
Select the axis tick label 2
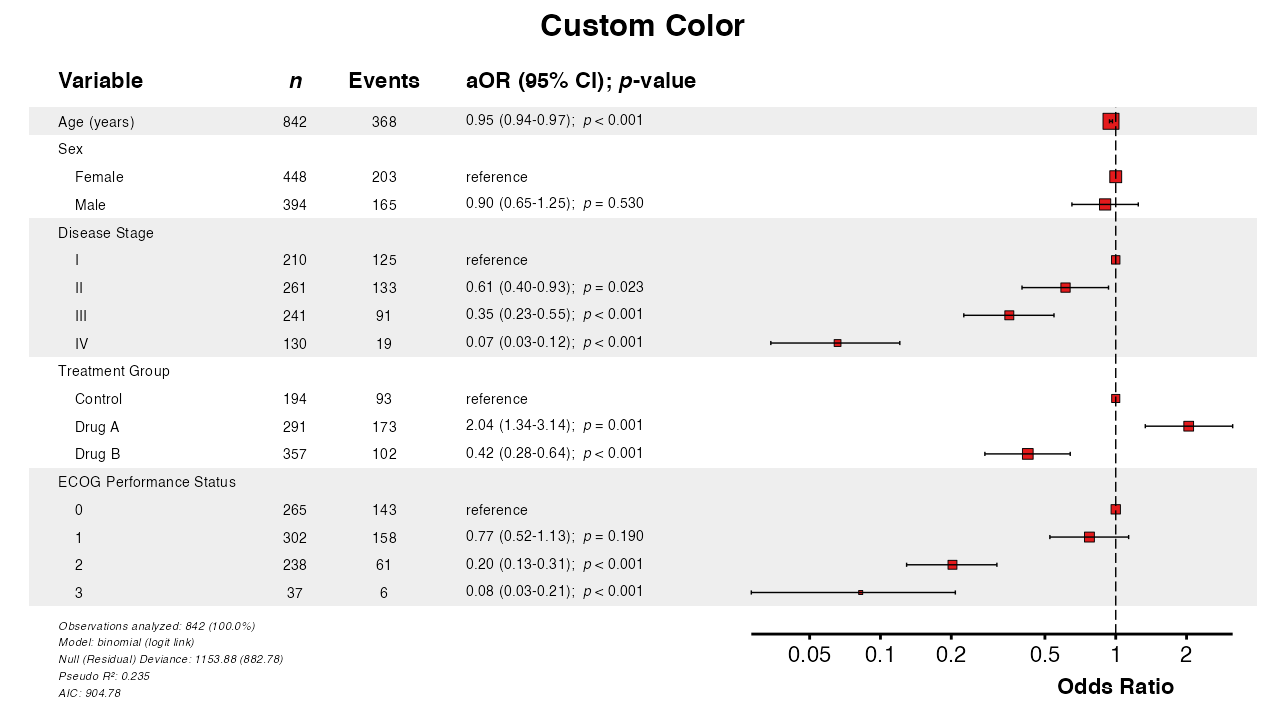[1186, 655]
